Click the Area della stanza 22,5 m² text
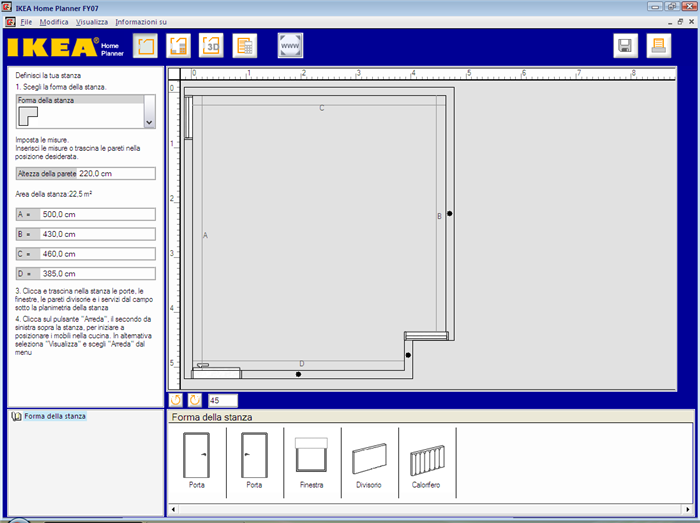This screenshot has width=700, height=523. coord(54,194)
